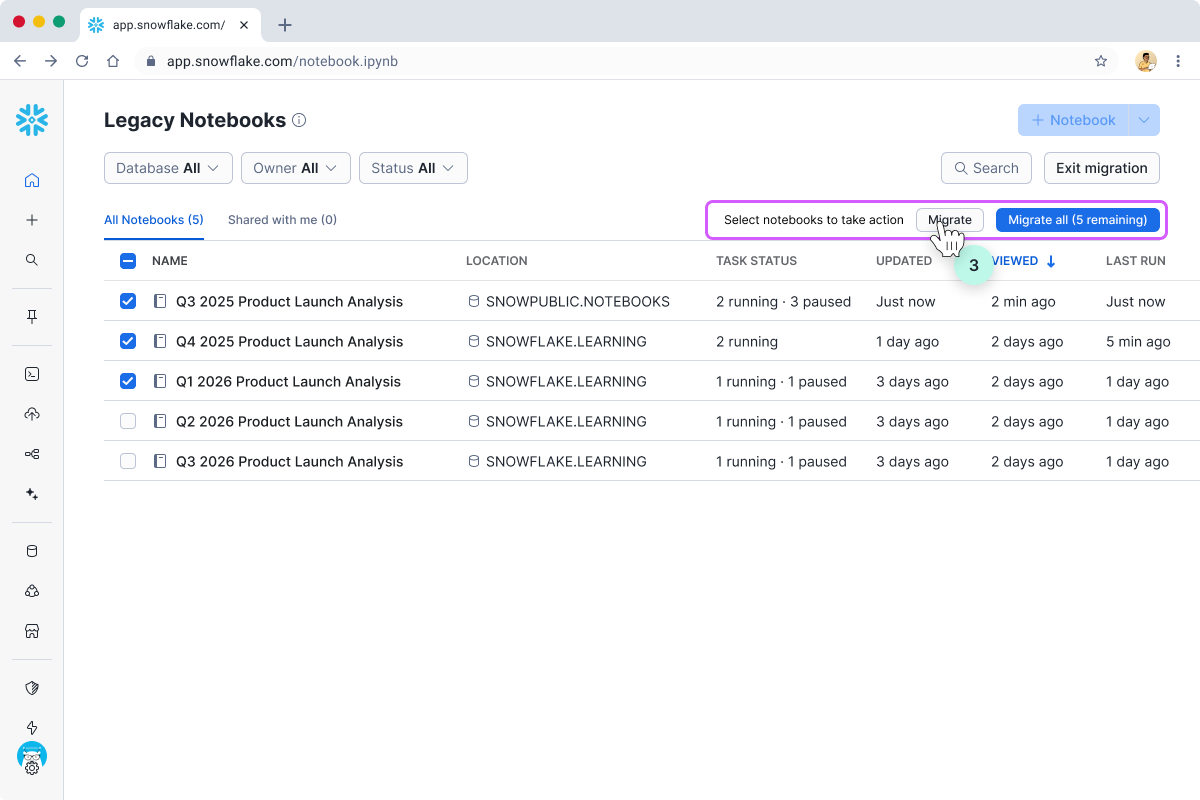Click '2 running · 3 paused' status
This screenshot has height=800, width=1200.
click(x=784, y=301)
